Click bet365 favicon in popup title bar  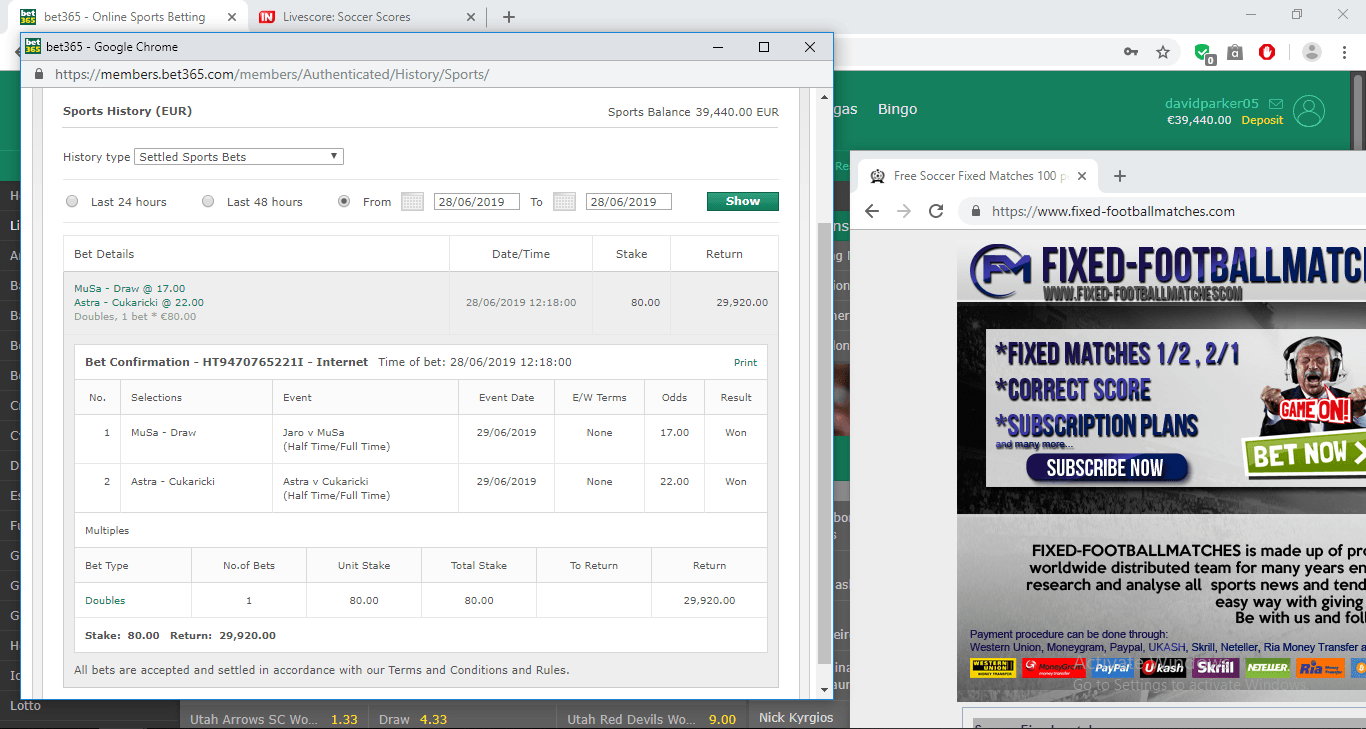tap(33, 46)
